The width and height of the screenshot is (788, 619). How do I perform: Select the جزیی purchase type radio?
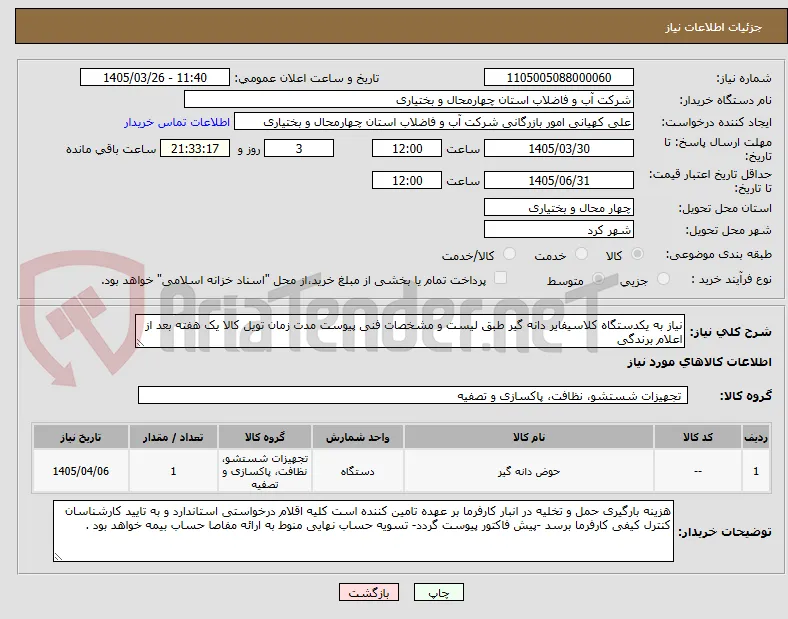[x=663, y=279]
